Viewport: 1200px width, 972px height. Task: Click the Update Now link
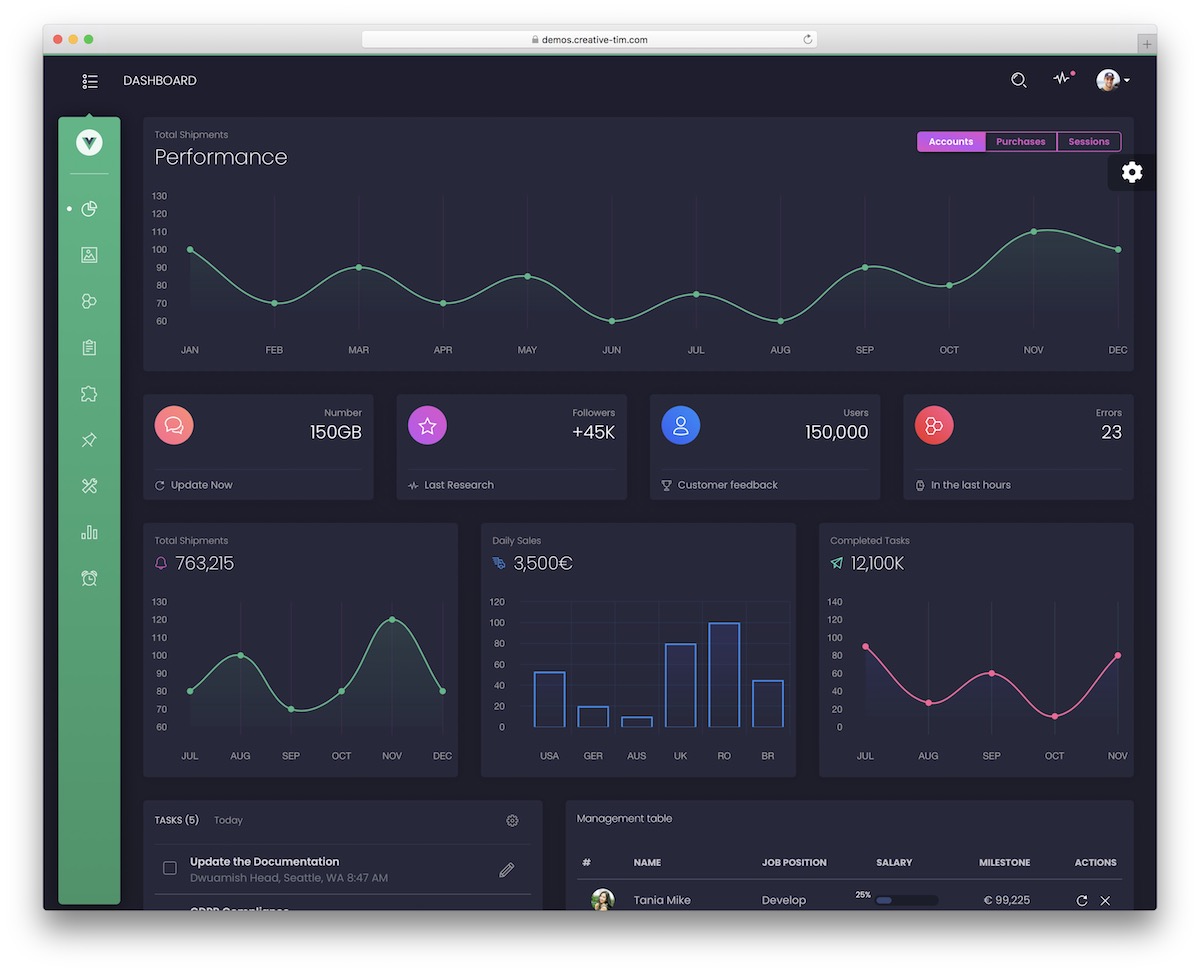click(x=194, y=485)
